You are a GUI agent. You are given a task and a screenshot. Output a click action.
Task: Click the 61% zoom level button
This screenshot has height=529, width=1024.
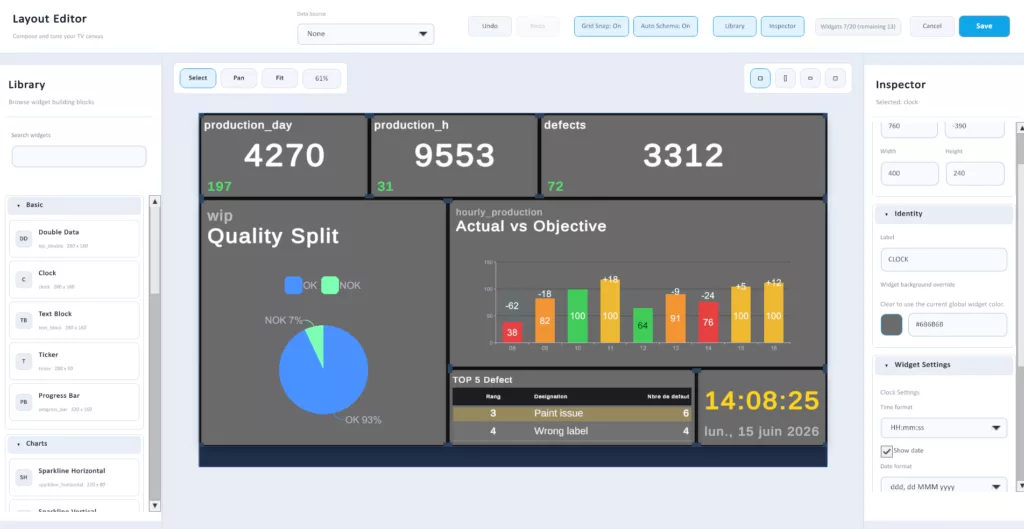[321, 78]
